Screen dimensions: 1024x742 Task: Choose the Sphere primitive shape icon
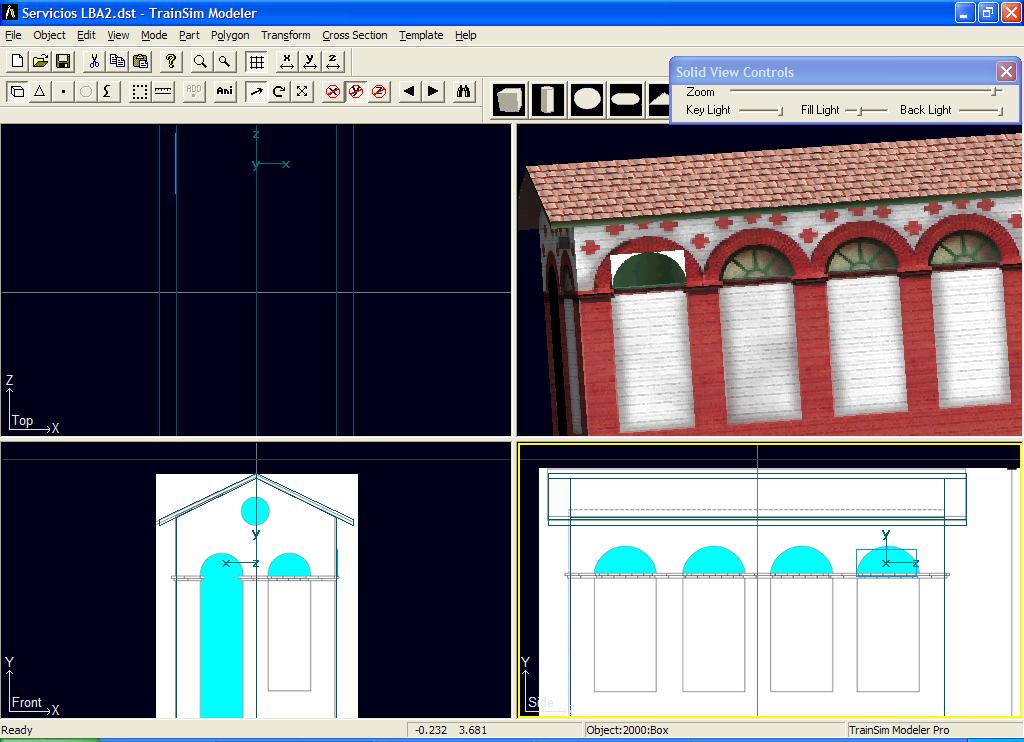(587, 100)
